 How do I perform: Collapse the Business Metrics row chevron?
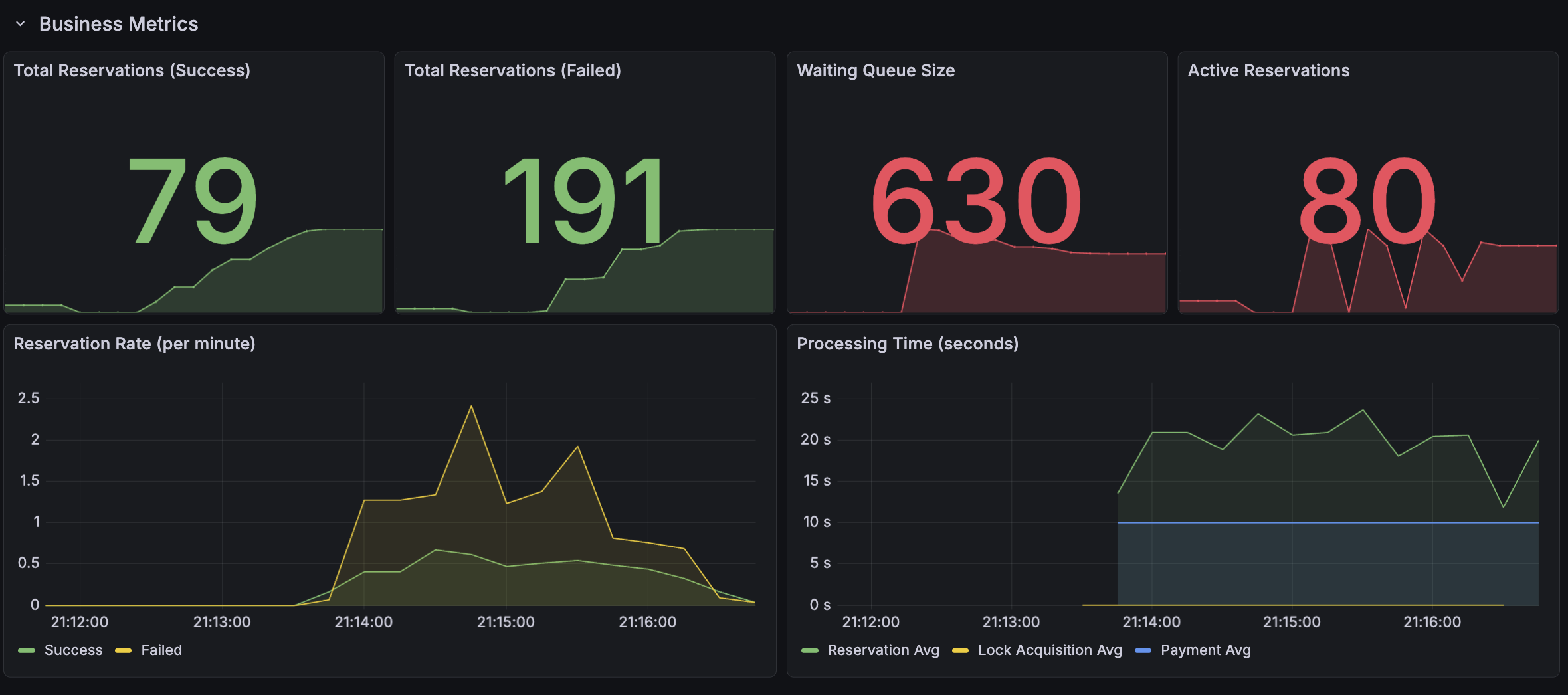(20, 24)
